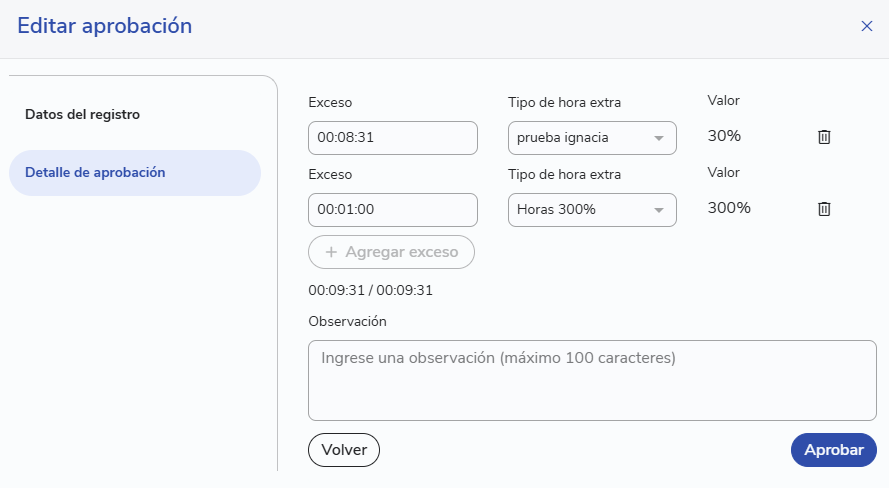Click the Aprobar button
The width and height of the screenshot is (889, 488).
click(x=833, y=450)
